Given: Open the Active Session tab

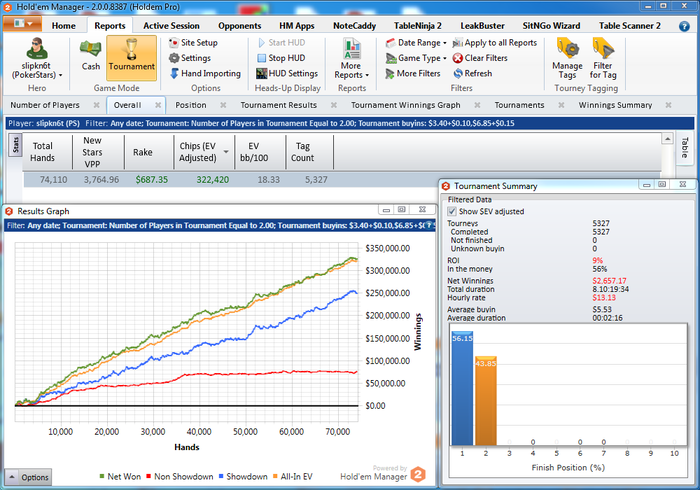Looking at the screenshot, I should pos(171,26).
